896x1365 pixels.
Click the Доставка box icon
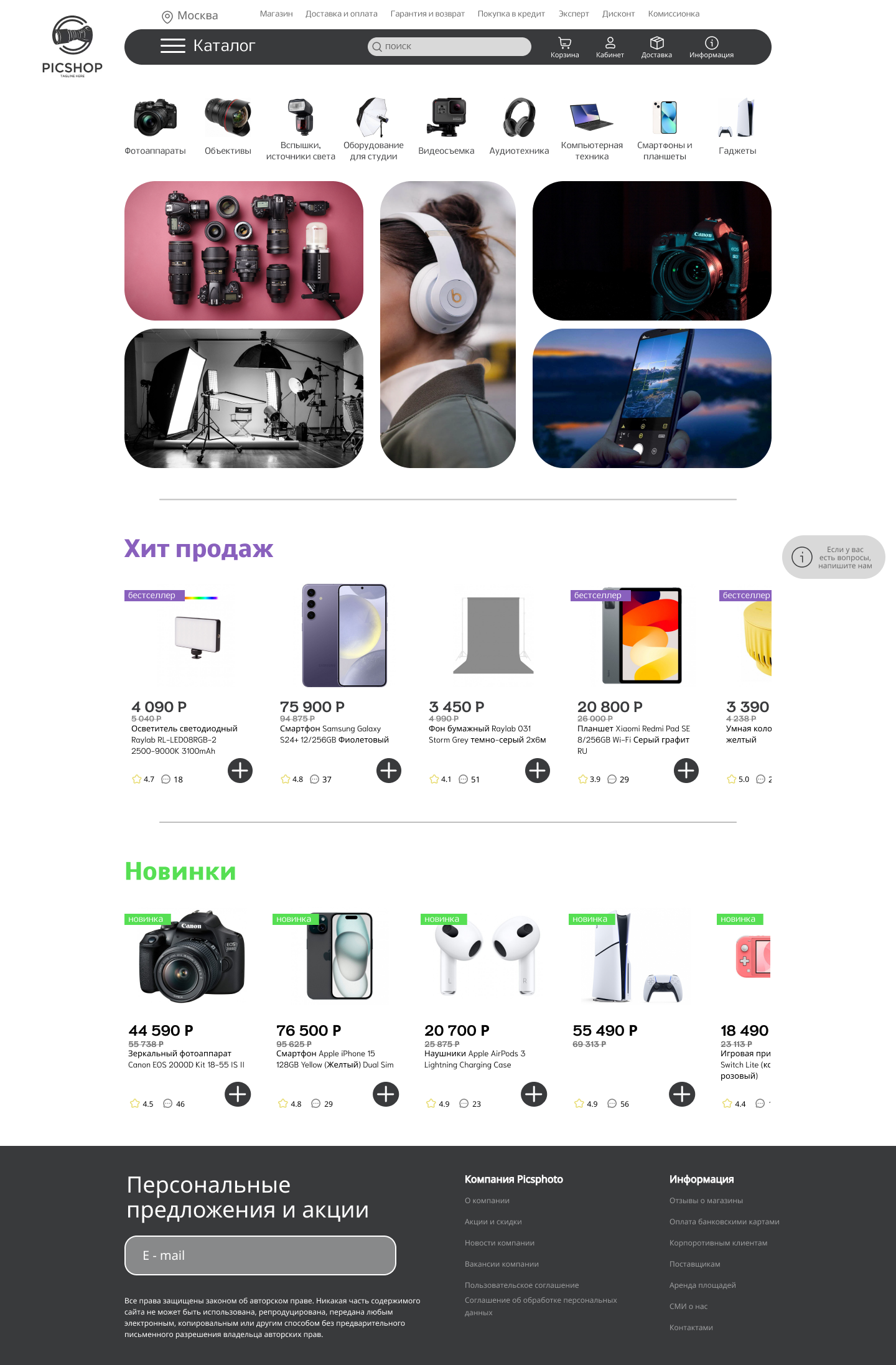656,47
